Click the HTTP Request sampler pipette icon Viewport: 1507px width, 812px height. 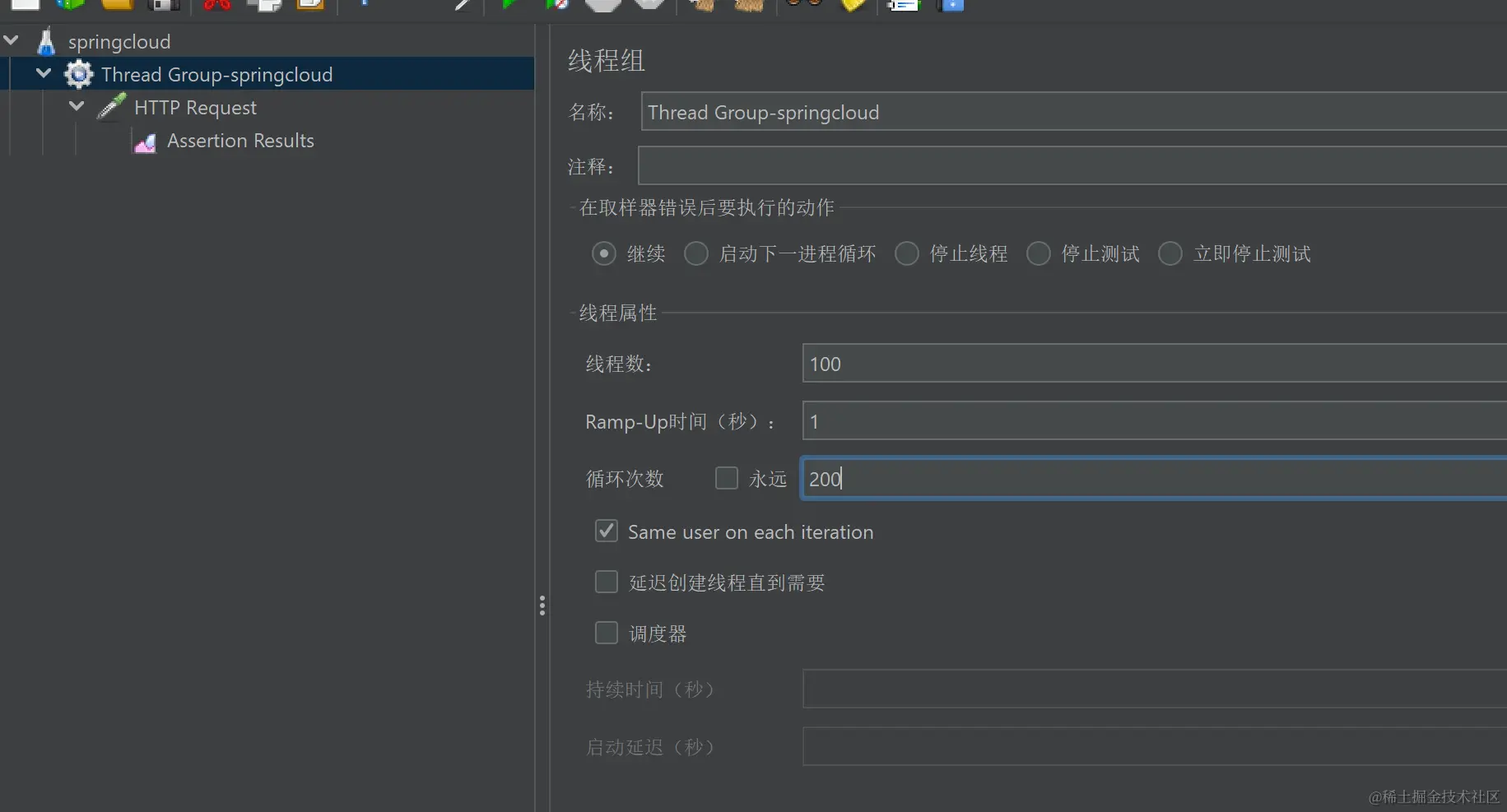point(112,107)
